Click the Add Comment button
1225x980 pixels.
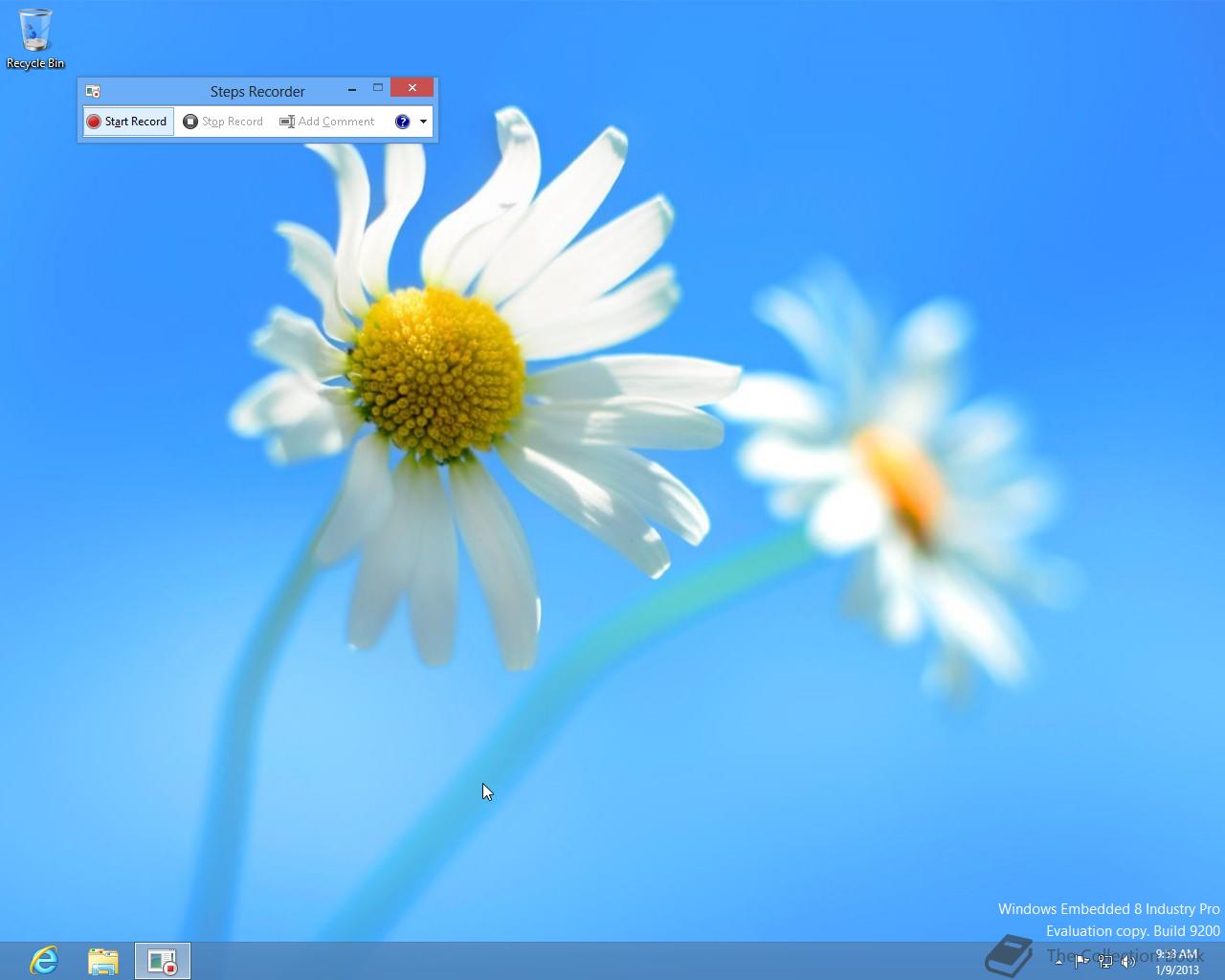coord(327,122)
